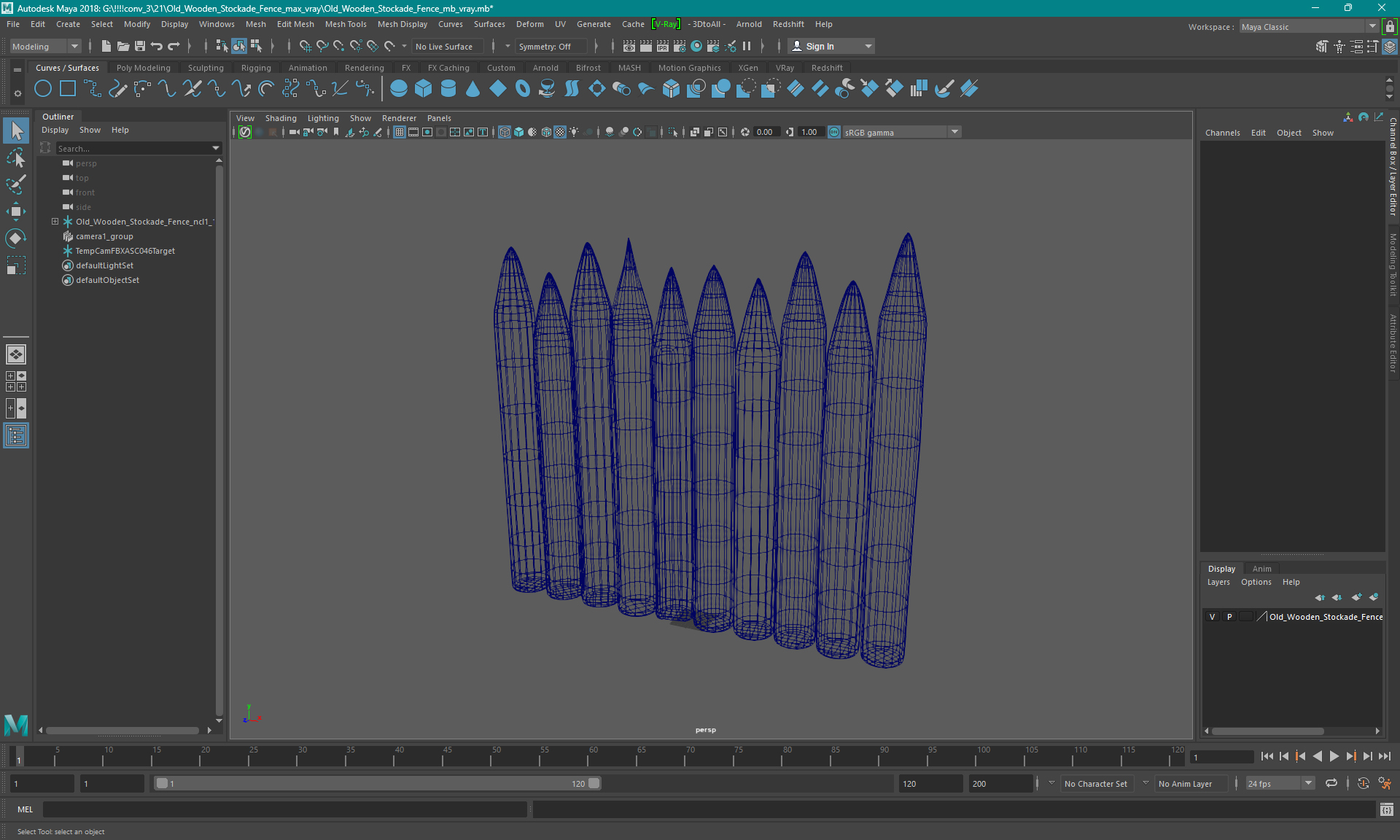This screenshot has height=840, width=1400.
Task: Click the MEL command language button
Action: [x=26, y=809]
